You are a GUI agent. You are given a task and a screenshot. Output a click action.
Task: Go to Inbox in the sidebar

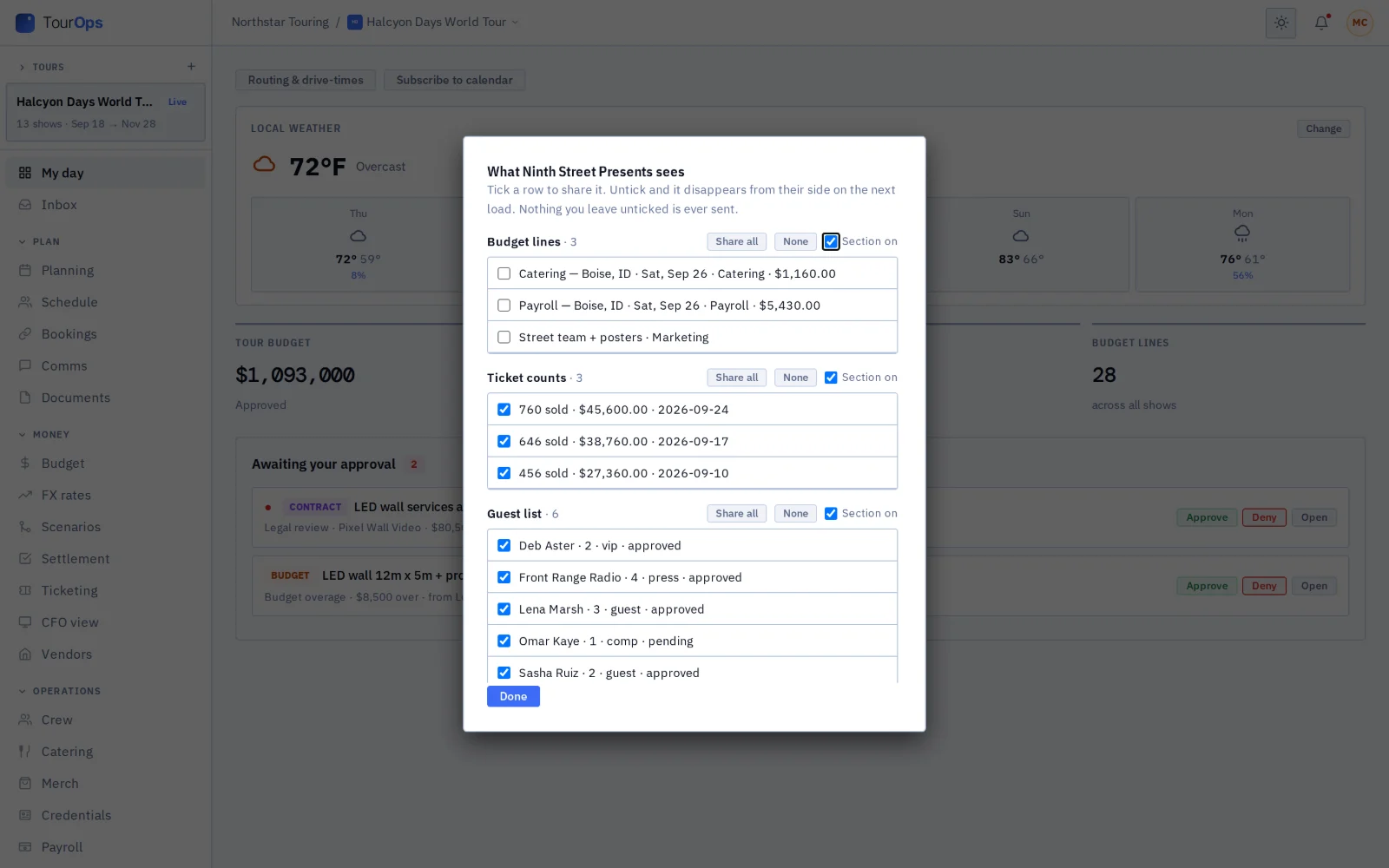tap(106, 205)
